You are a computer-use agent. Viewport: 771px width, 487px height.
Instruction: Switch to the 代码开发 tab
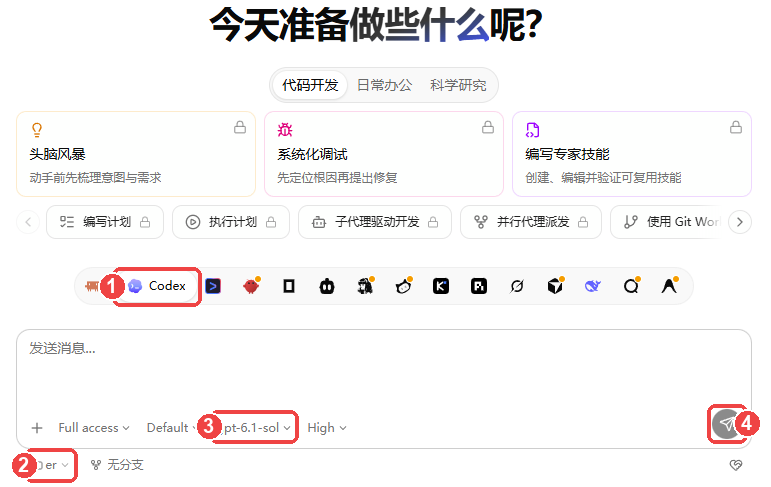tap(310, 85)
